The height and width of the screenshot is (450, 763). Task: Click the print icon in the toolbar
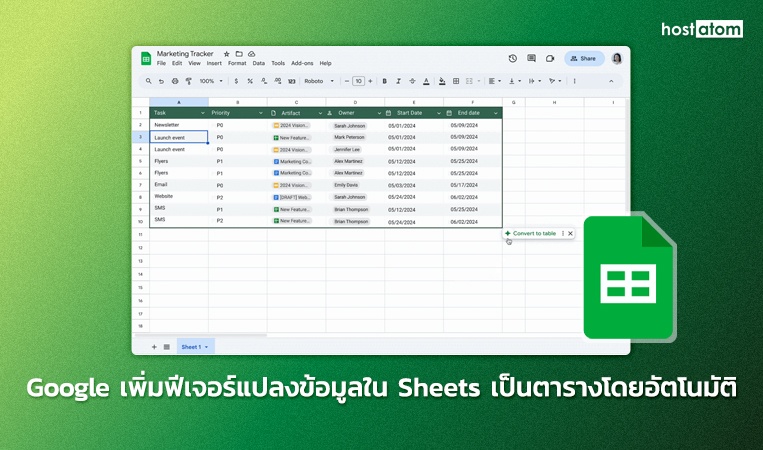(175, 81)
